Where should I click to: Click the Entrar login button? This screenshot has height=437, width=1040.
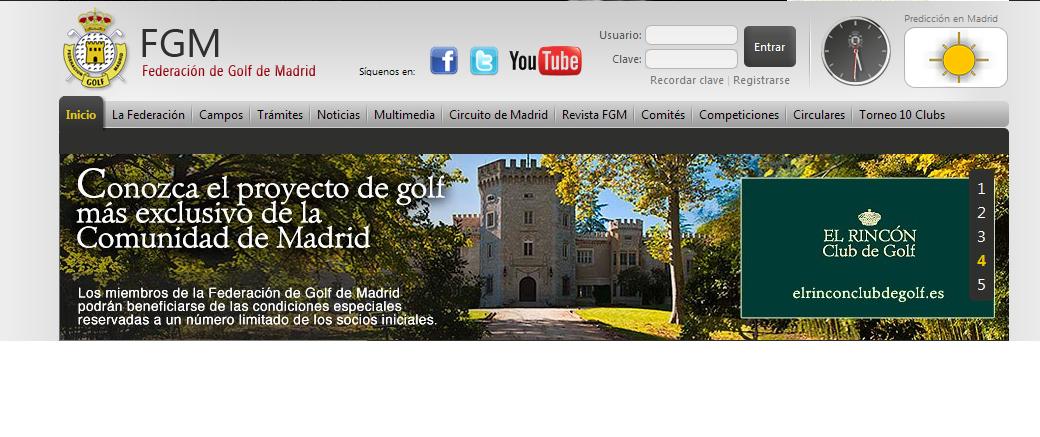[x=769, y=47]
